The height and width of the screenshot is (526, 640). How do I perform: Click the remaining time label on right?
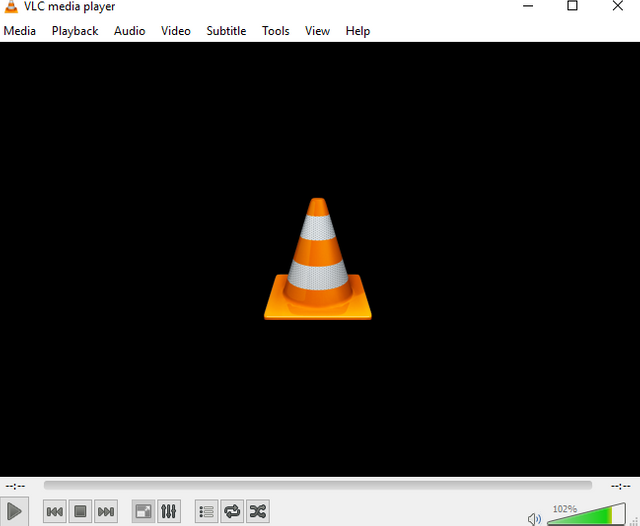tap(620, 486)
